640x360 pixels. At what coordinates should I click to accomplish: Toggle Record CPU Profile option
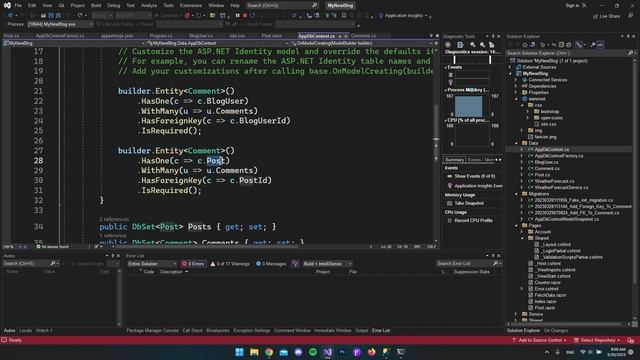[x=470, y=220]
